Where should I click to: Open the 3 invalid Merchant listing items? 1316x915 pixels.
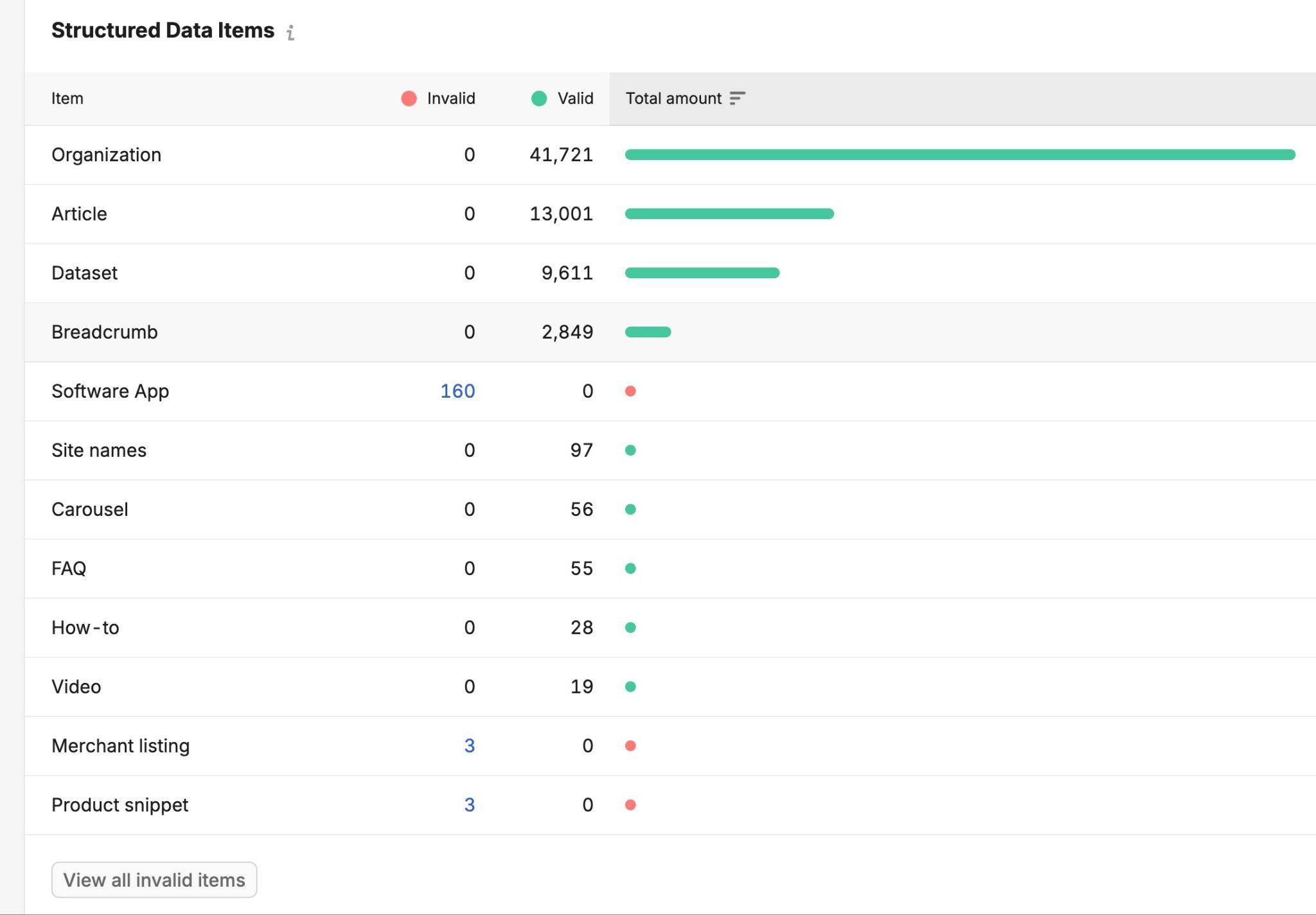pos(470,745)
